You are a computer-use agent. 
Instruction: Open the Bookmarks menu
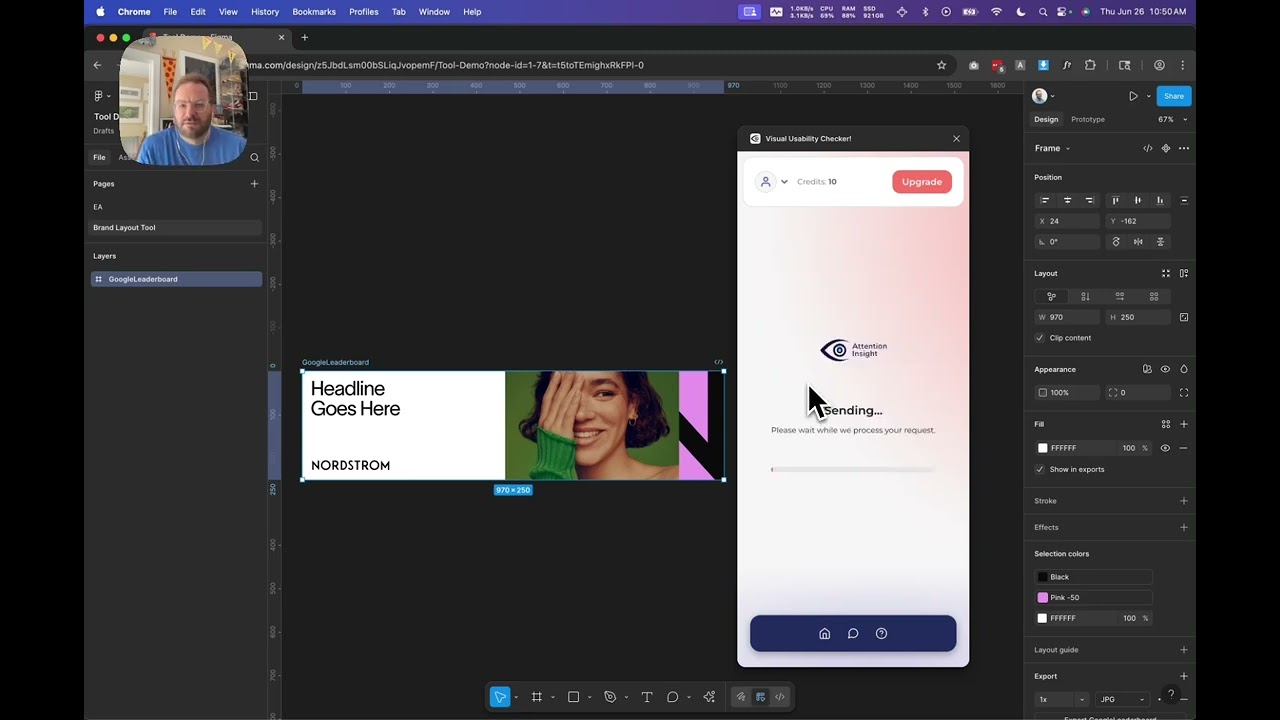click(x=314, y=12)
